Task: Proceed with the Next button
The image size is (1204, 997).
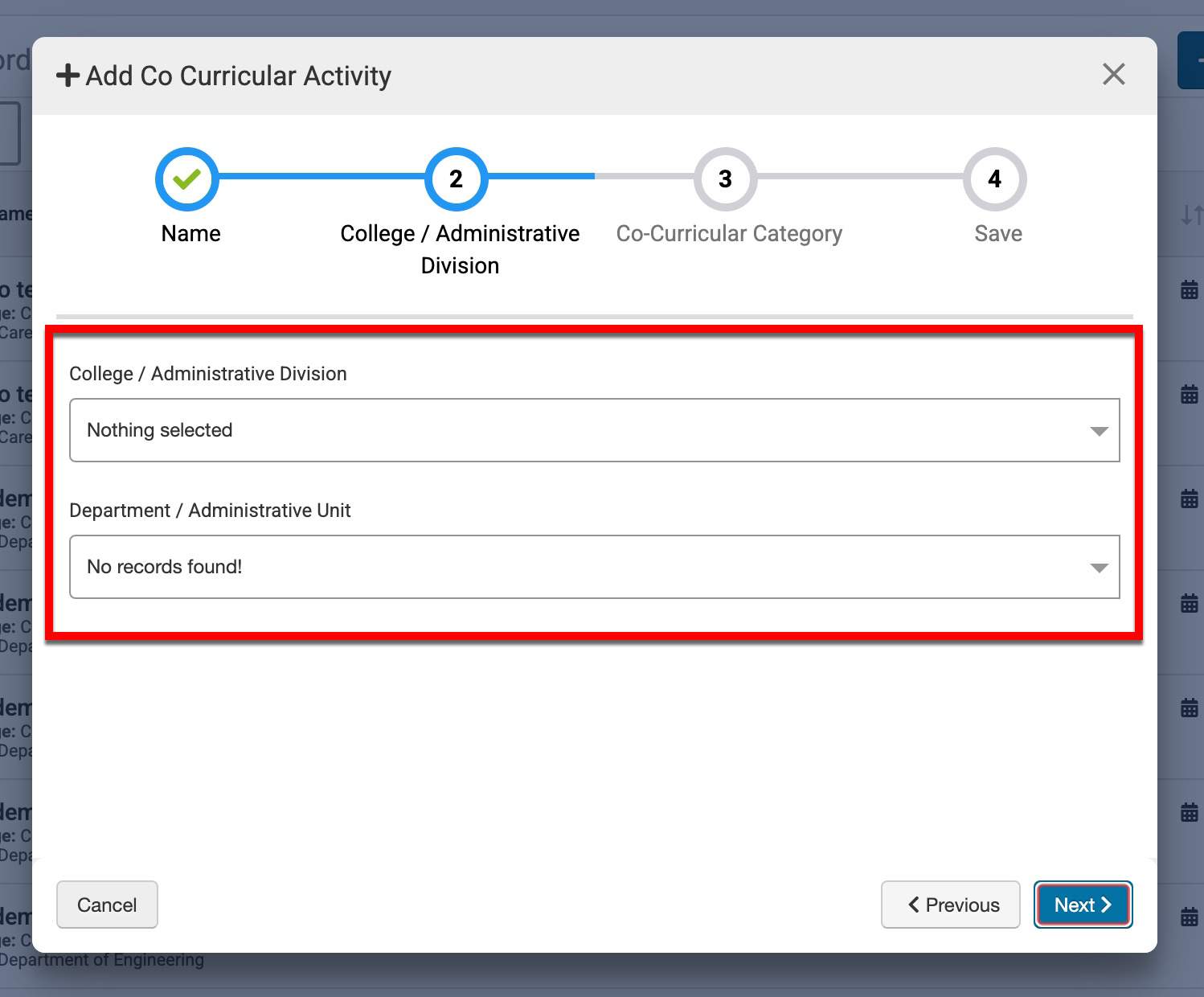Action: click(1083, 905)
